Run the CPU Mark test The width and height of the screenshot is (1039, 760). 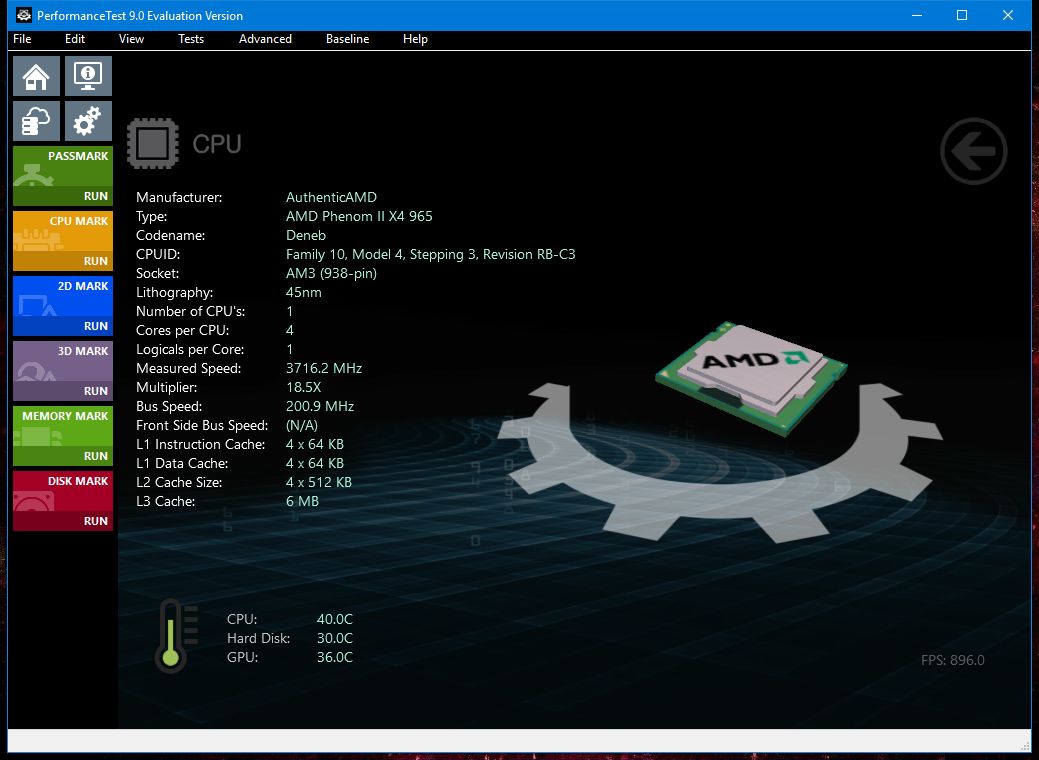click(x=95, y=261)
